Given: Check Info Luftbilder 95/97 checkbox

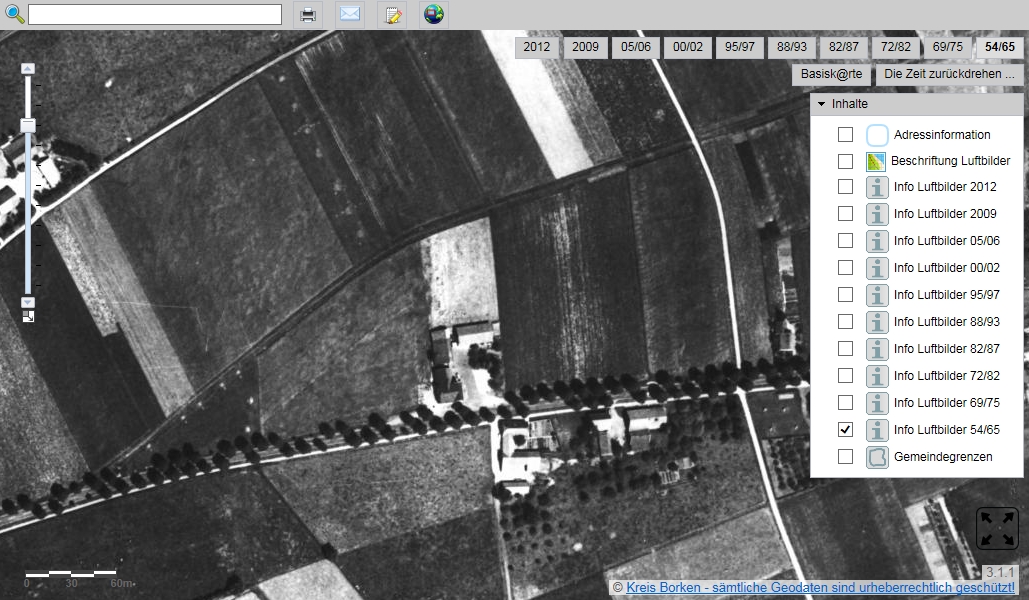Looking at the screenshot, I should [845, 294].
